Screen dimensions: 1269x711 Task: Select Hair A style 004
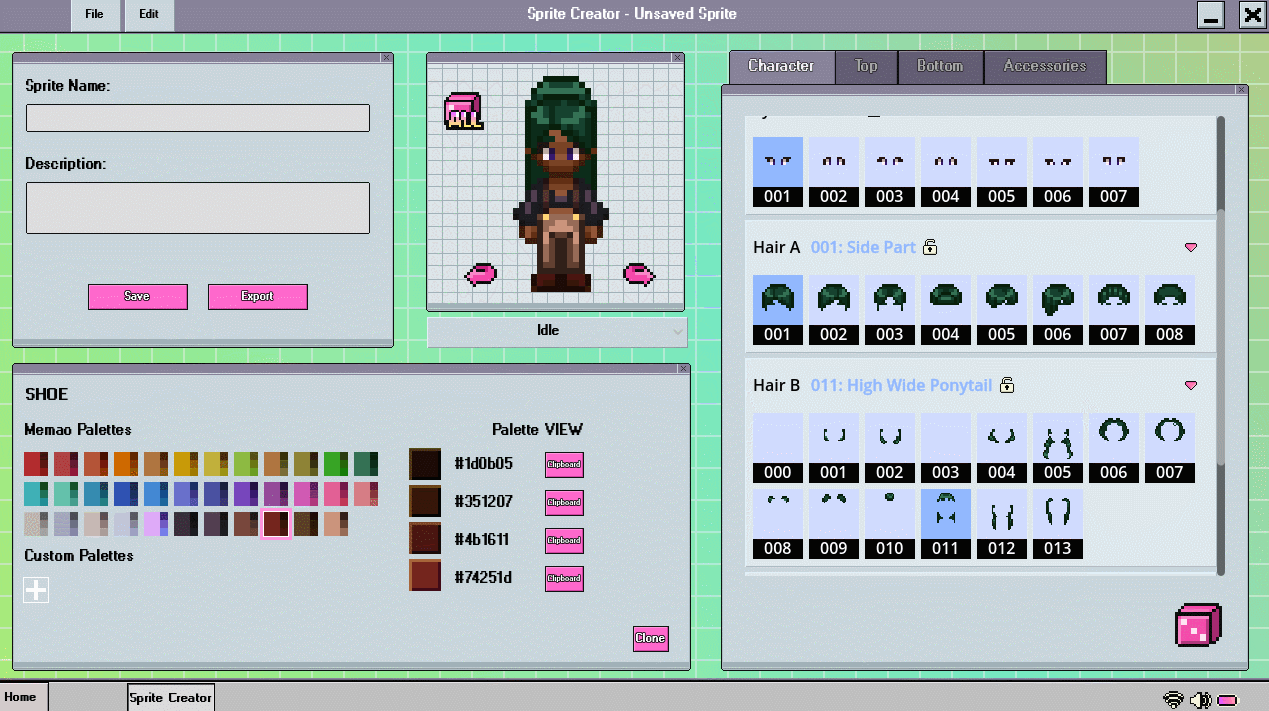point(946,310)
